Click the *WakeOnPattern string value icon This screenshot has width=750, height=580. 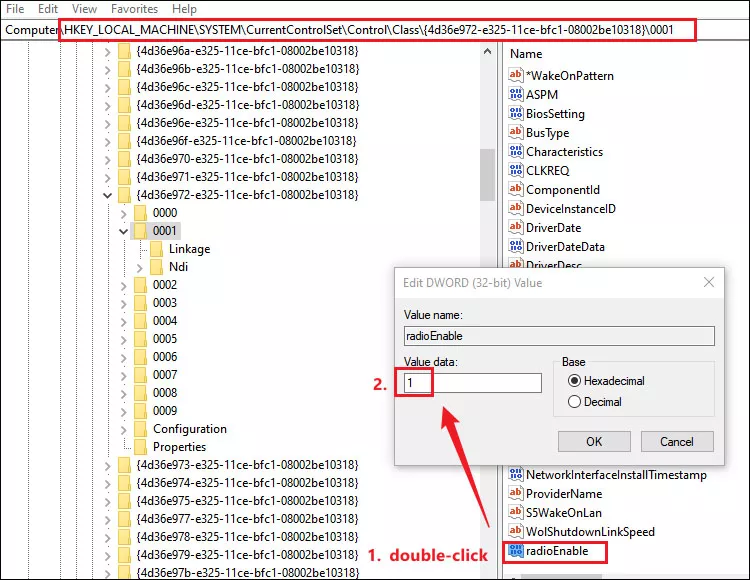[516, 75]
